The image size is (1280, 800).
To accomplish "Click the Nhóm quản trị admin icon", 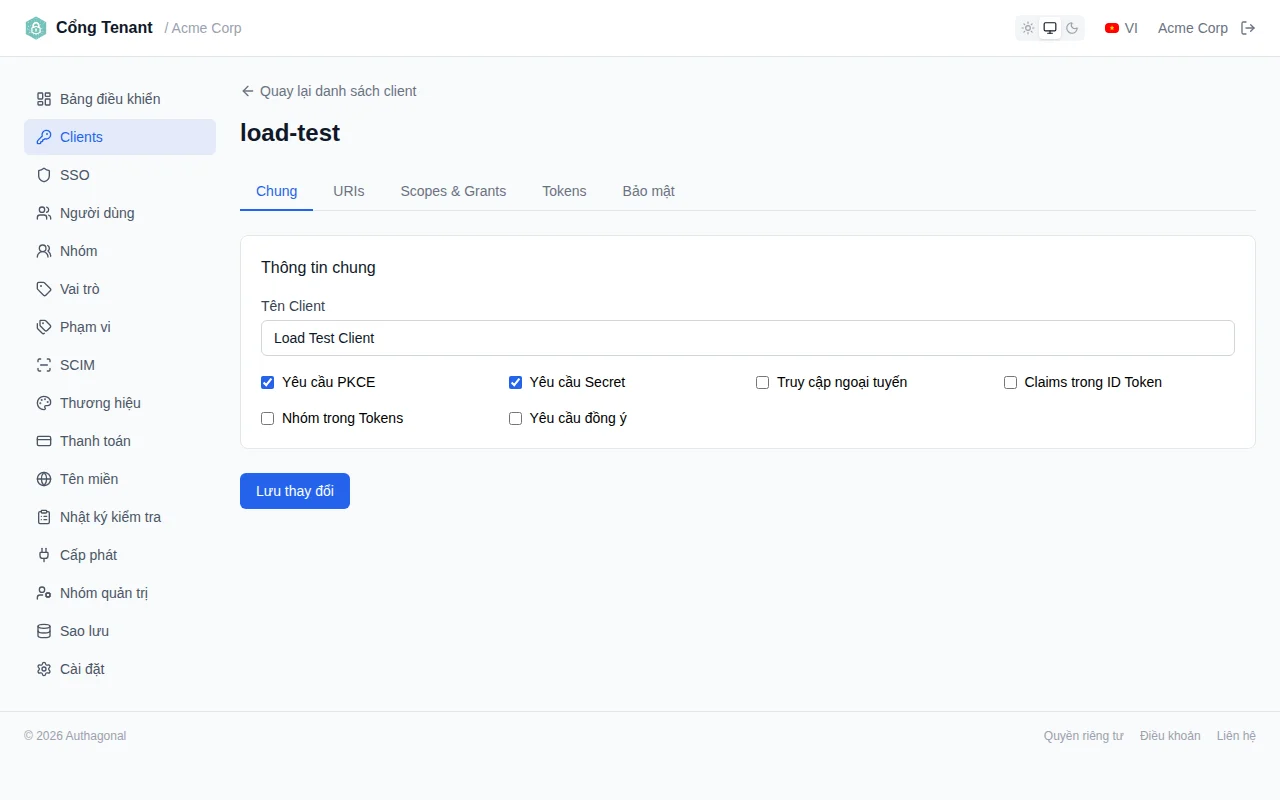I will pyautogui.click(x=44, y=593).
